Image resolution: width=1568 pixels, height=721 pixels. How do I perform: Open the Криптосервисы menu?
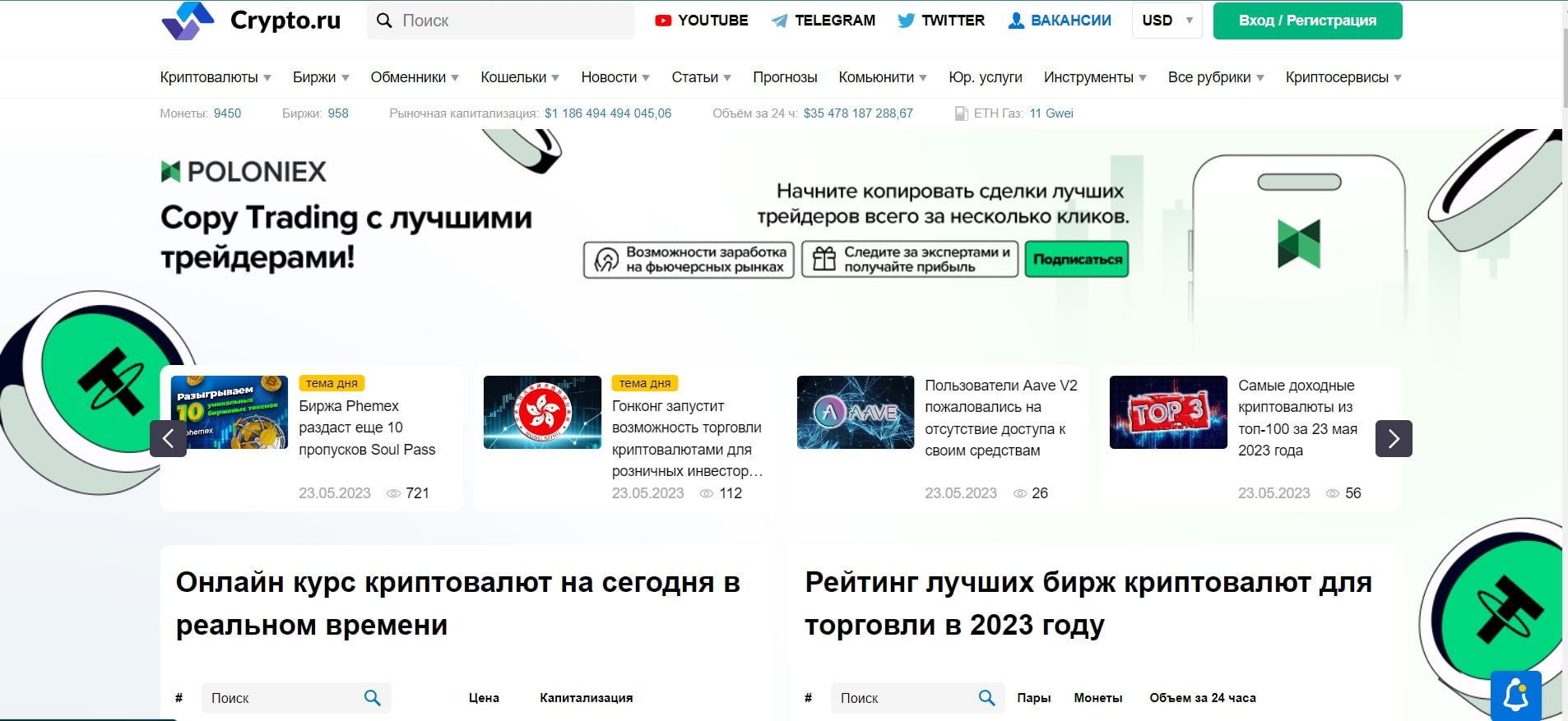click(1343, 77)
